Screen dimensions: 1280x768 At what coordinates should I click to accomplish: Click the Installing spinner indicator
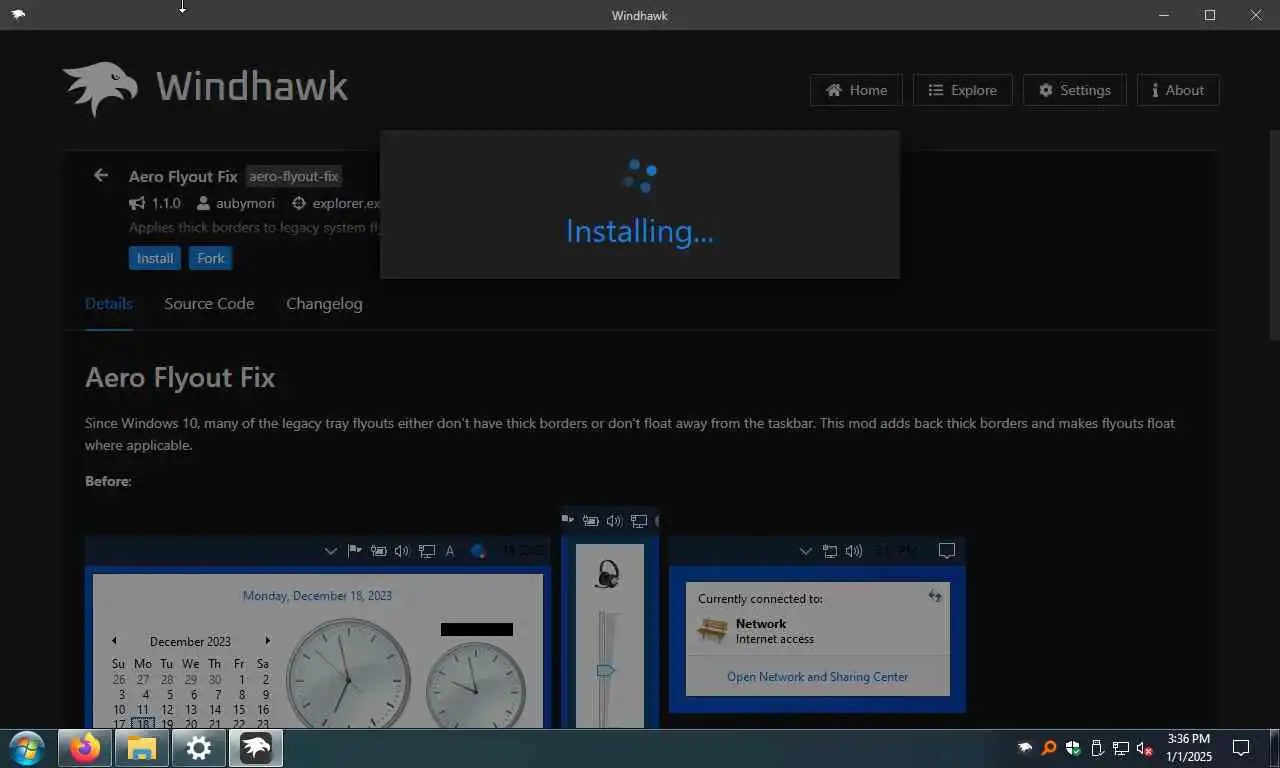[x=640, y=175]
